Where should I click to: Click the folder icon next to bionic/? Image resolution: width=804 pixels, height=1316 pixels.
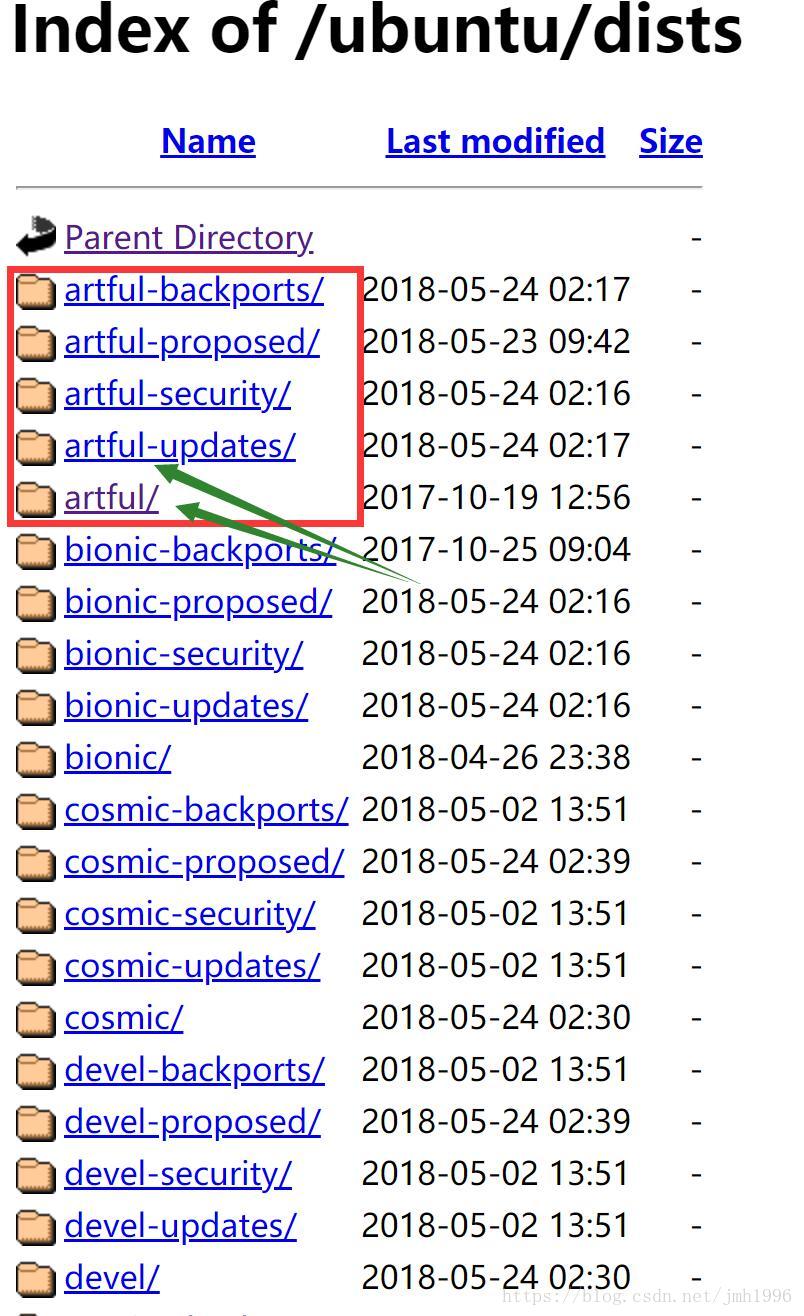pos(36,758)
